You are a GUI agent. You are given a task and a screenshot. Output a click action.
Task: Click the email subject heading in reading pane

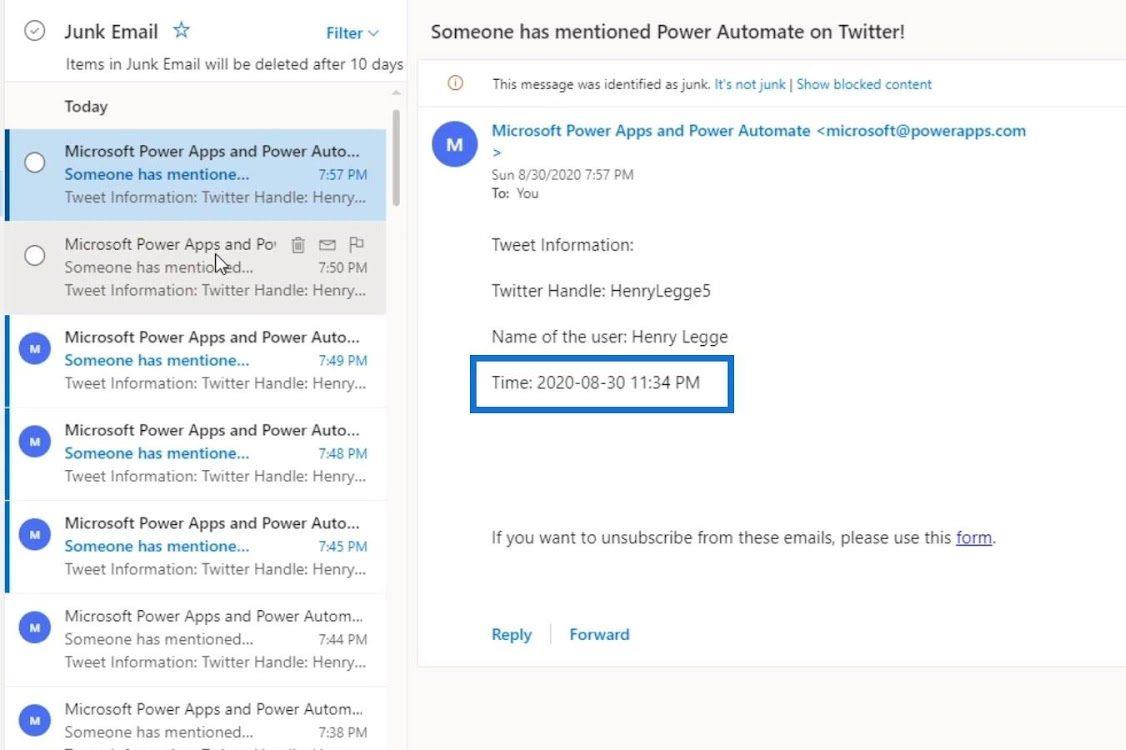tap(668, 32)
